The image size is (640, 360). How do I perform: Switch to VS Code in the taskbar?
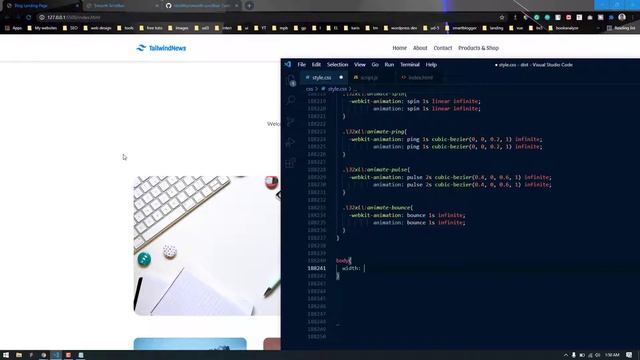56,355
